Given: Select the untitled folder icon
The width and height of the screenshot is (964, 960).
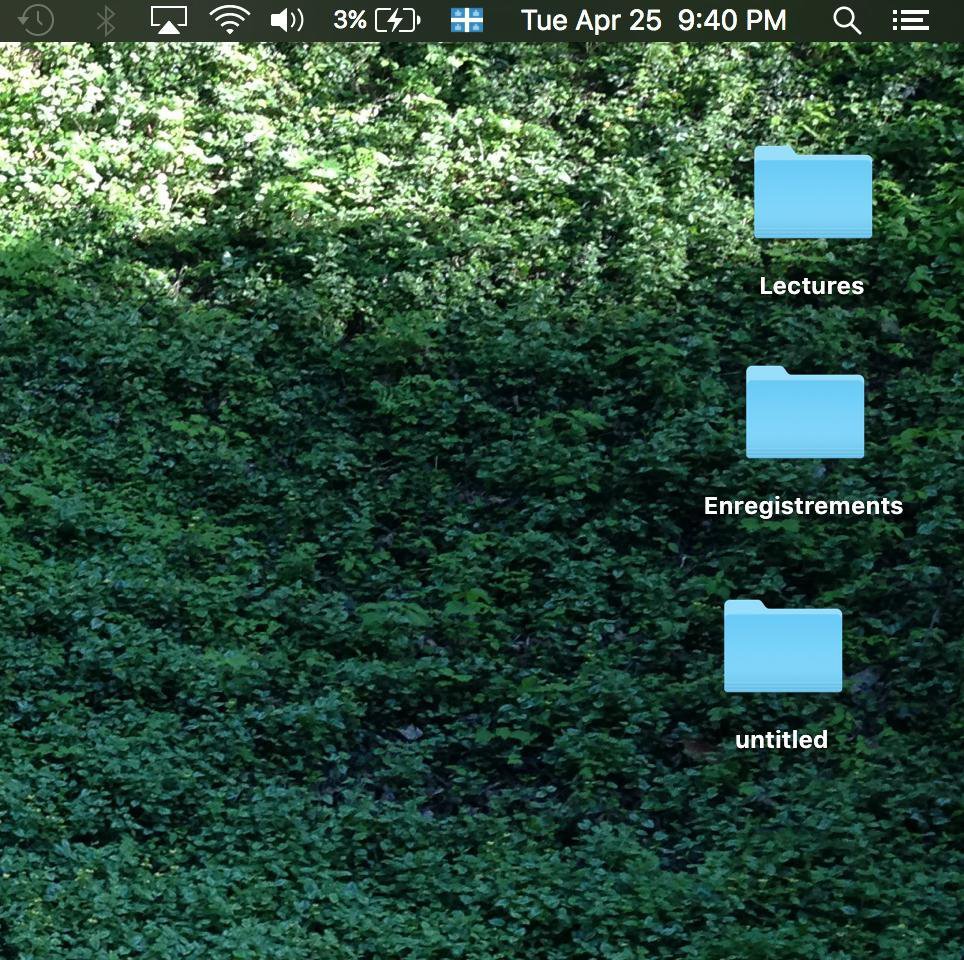Looking at the screenshot, I should 783,646.
